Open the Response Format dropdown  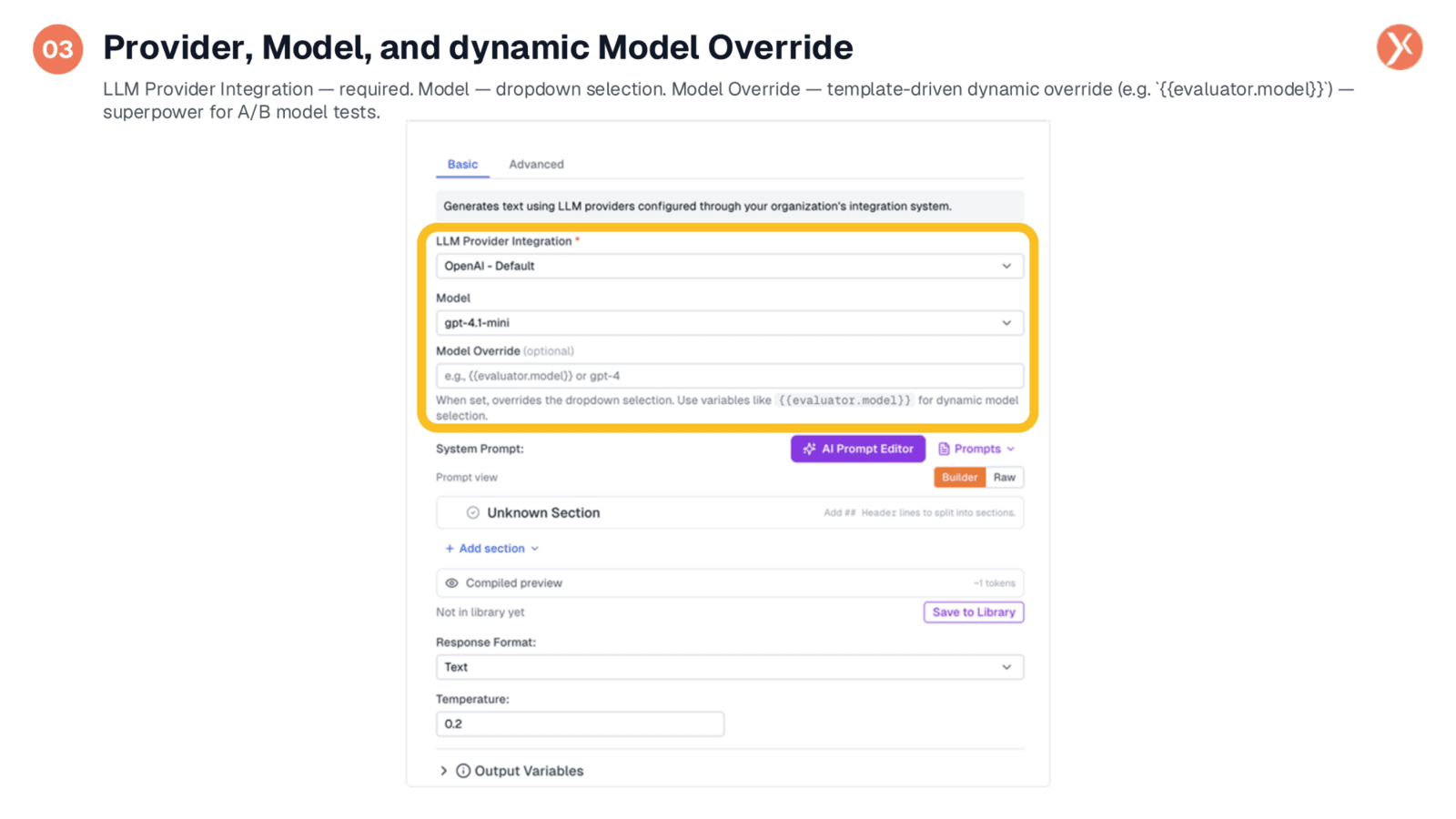tap(730, 667)
